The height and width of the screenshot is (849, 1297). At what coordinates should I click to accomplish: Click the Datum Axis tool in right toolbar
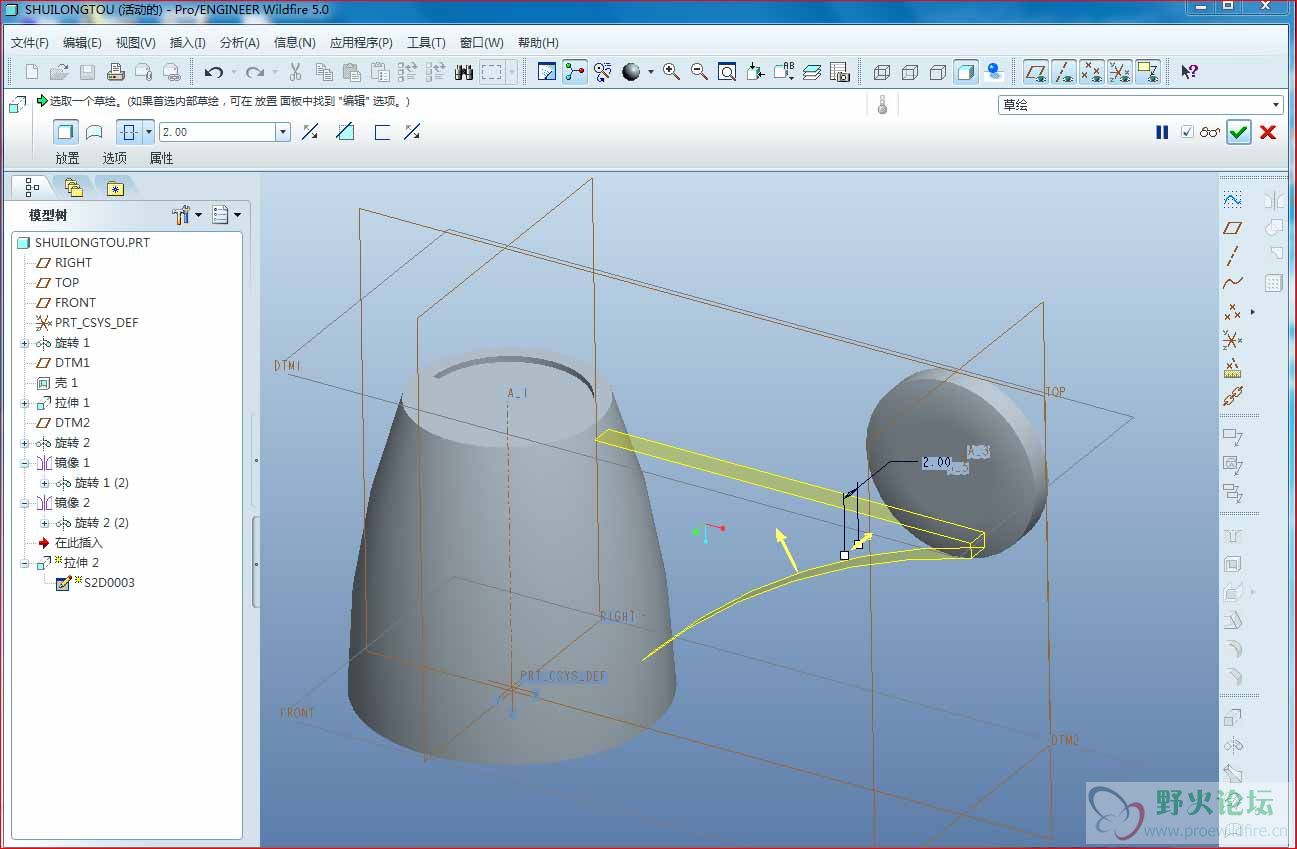[1233, 256]
